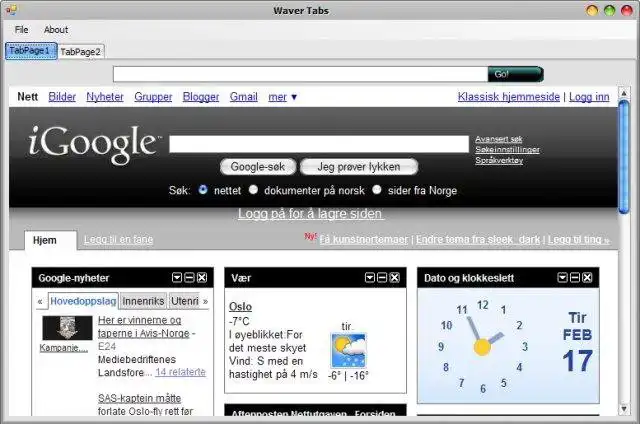This screenshot has height=424, width=640.
Task: Open Språkverktøy link
Action: 499,160
